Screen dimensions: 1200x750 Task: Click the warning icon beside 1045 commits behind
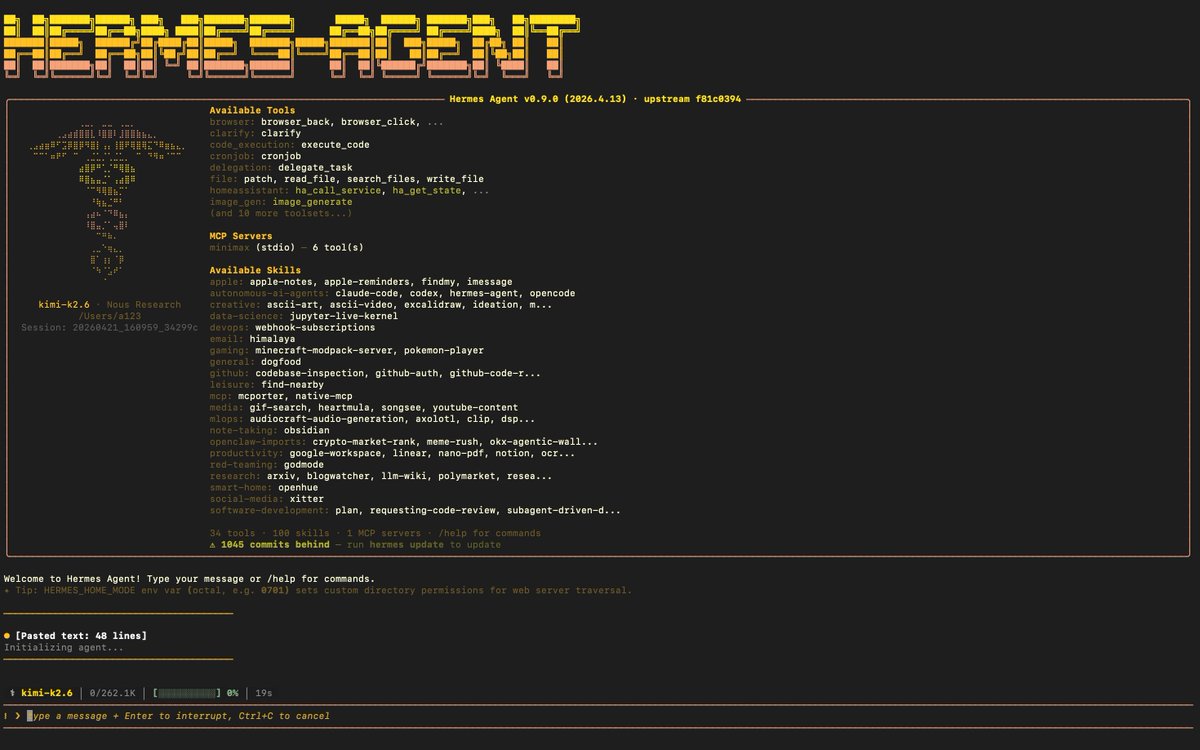pyautogui.click(x=213, y=545)
